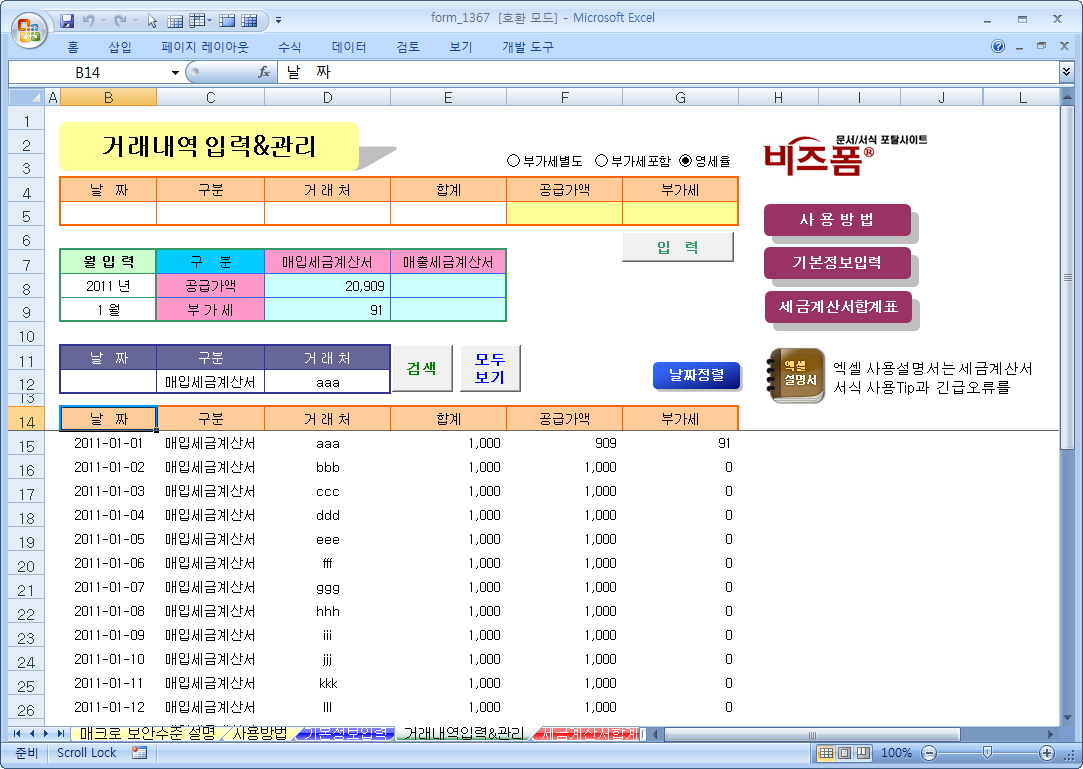
Task: Adjust the zoom slider handle
Action: pyautogui.click(x=987, y=753)
